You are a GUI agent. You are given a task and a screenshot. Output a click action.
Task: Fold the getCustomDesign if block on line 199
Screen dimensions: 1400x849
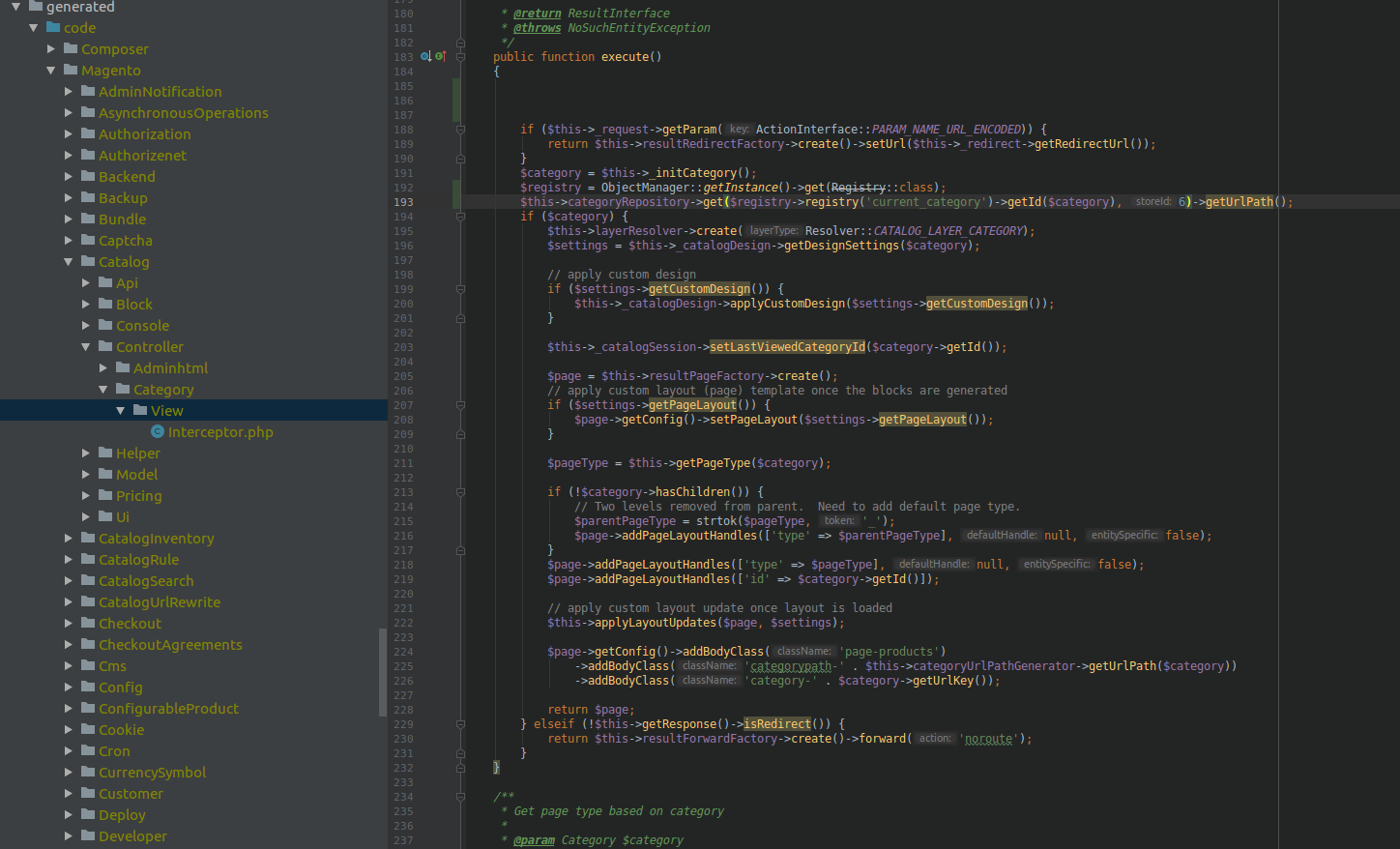coord(461,289)
